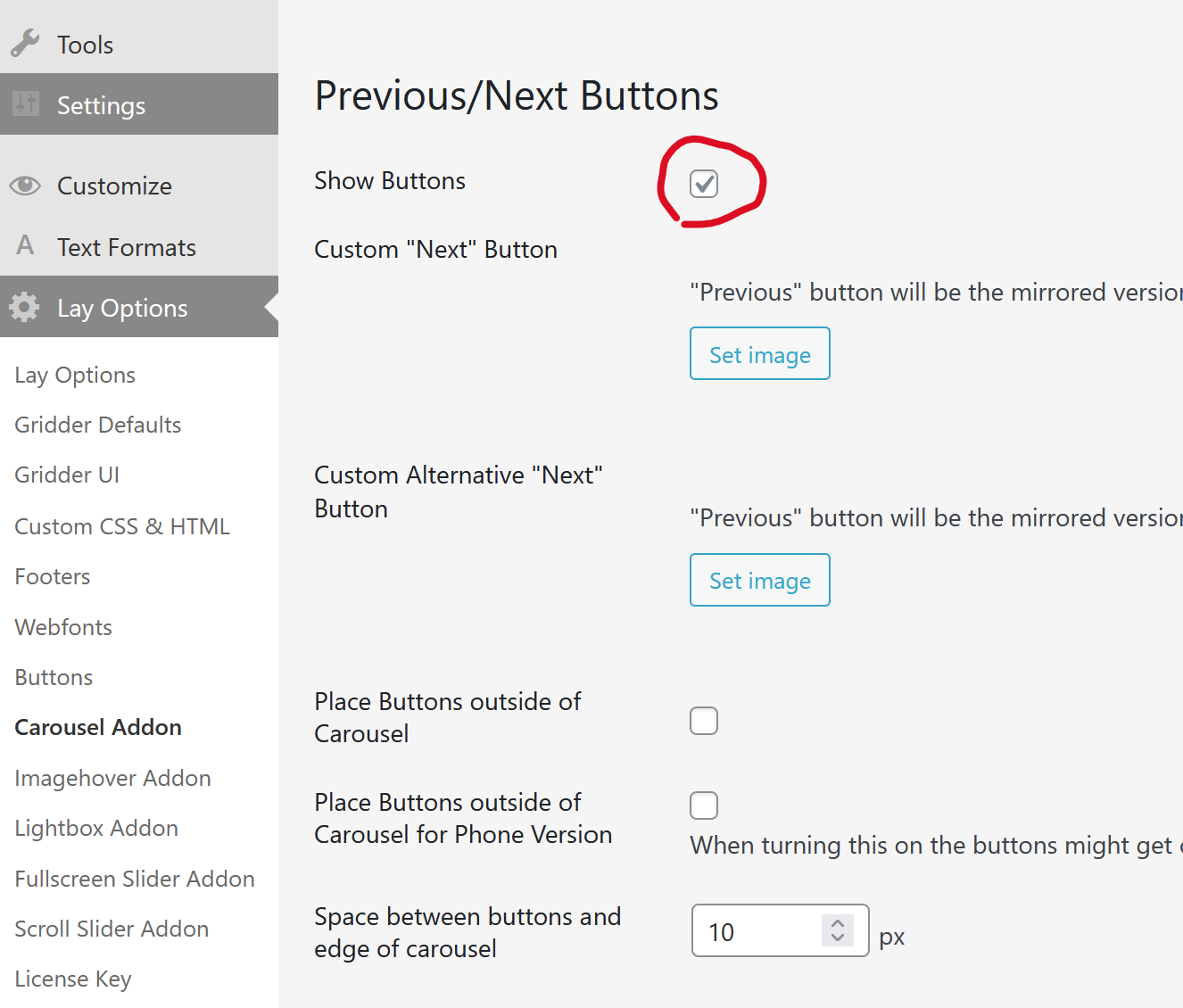Set image for Custom "Next" Button
This screenshot has height=1008, width=1183.
click(x=760, y=354)
